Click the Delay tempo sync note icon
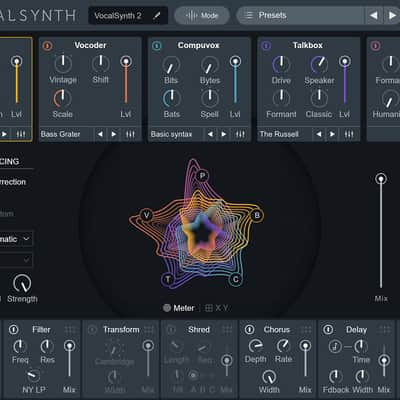 coord(335,347)
